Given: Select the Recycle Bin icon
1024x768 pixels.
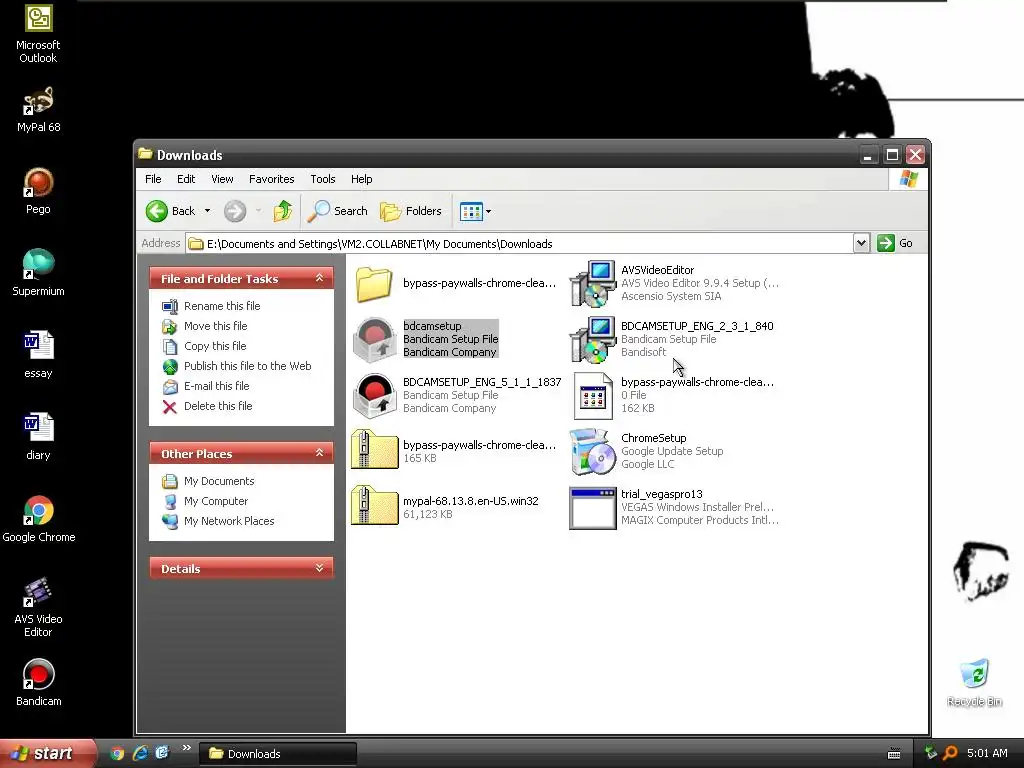Looking at the screenshot, I should click(974, 682).
